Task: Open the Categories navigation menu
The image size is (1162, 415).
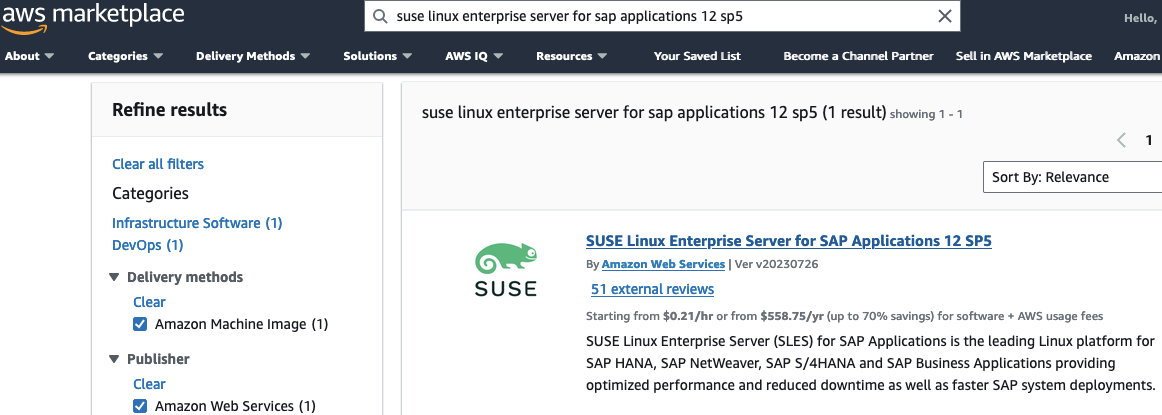Action: (125, 56)
